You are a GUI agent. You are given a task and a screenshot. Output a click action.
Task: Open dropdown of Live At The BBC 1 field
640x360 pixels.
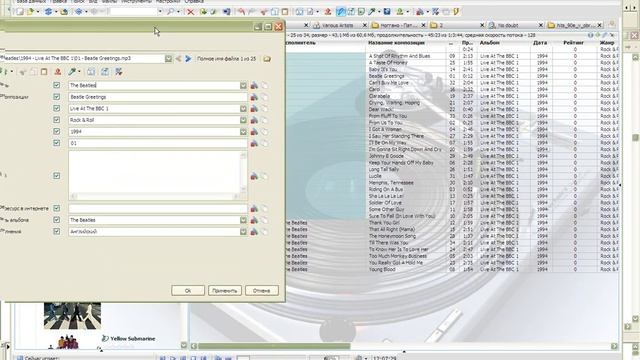tap(243, 109)
